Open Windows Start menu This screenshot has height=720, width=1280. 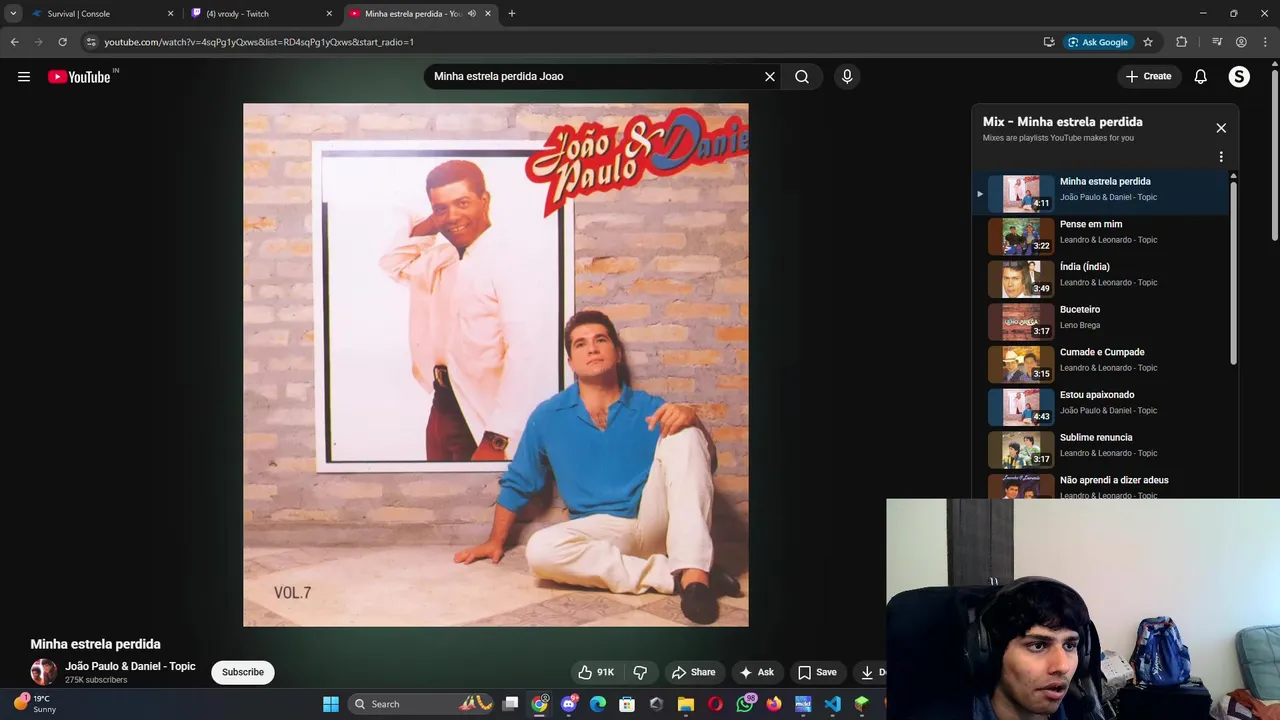pyautogui.click(x=331, y=704)
